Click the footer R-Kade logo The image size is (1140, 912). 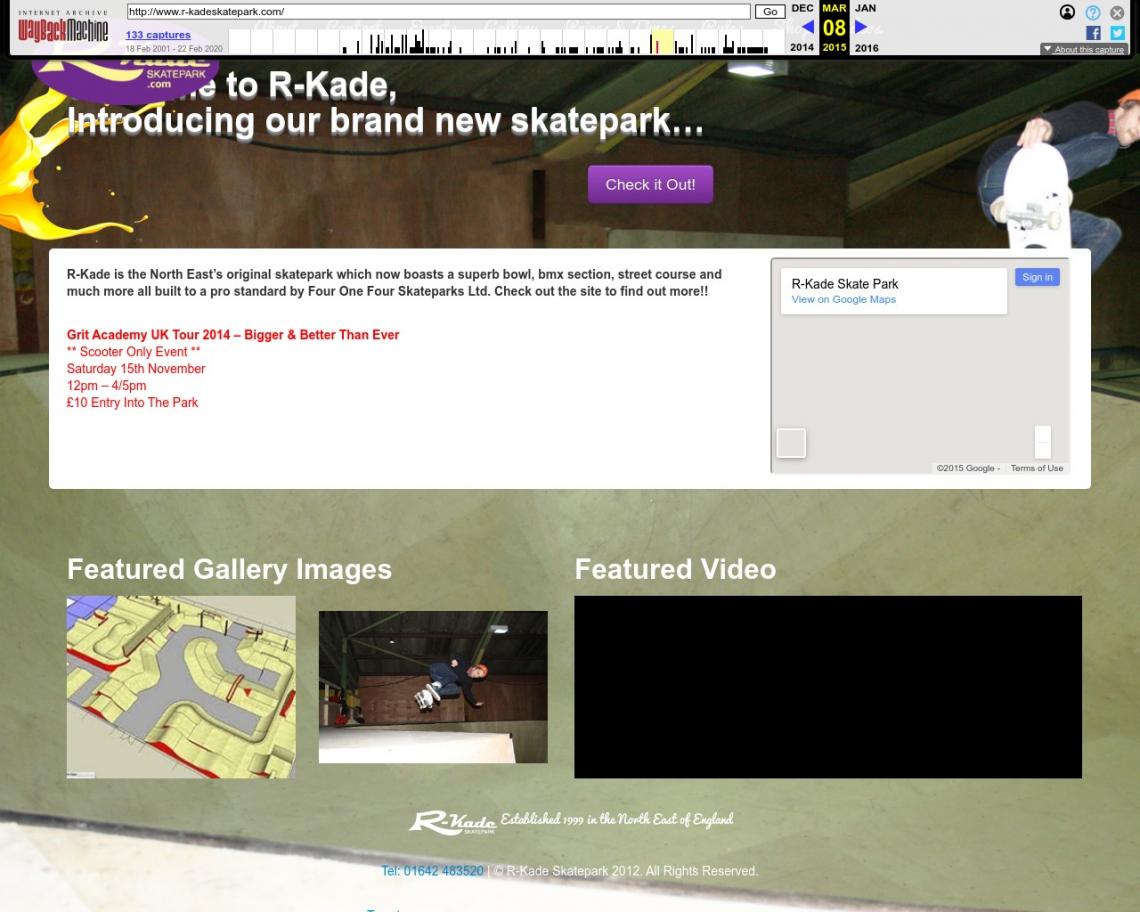click(x=452, y=823)
